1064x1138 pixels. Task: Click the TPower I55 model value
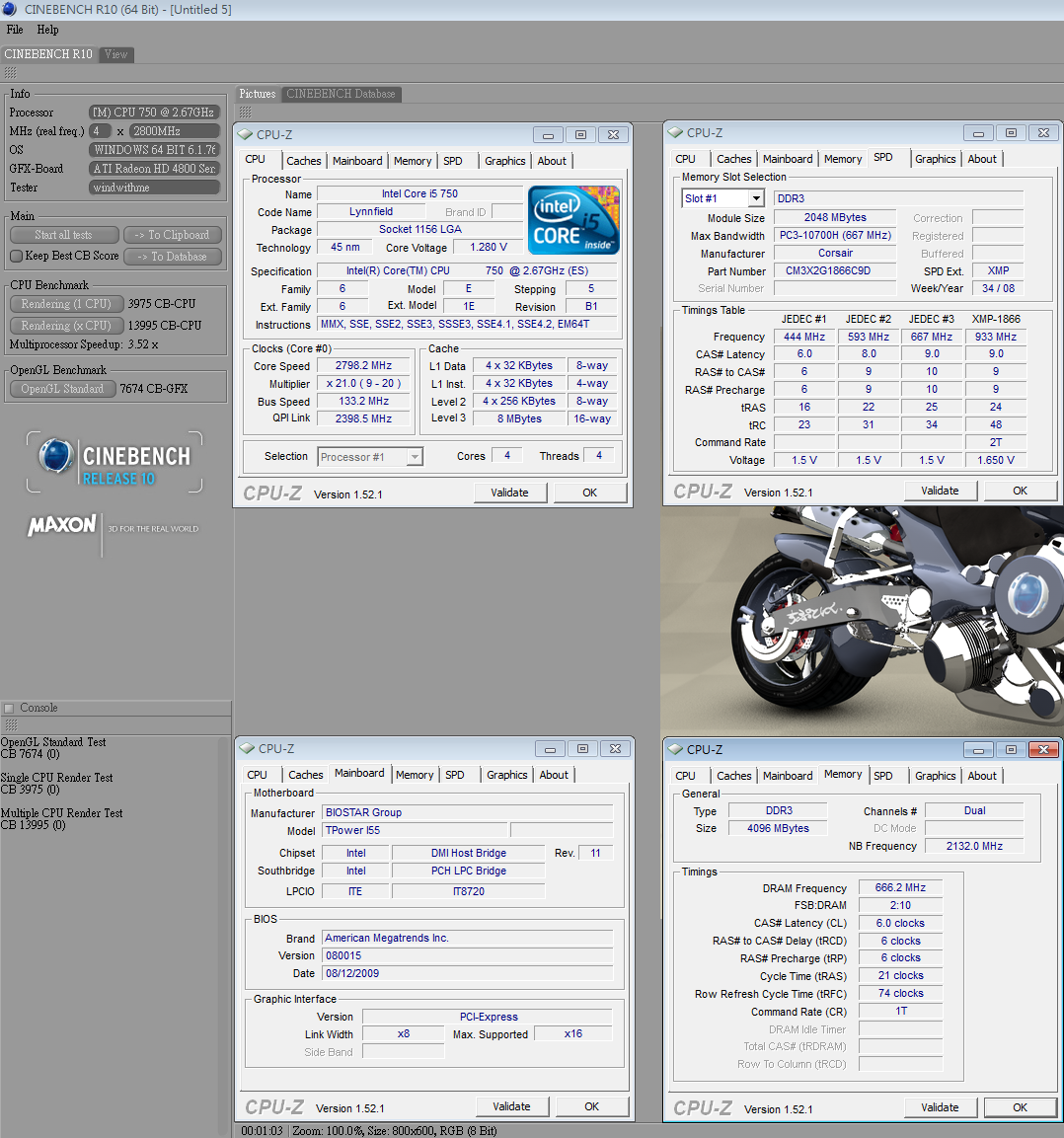(x=415, y=830)
